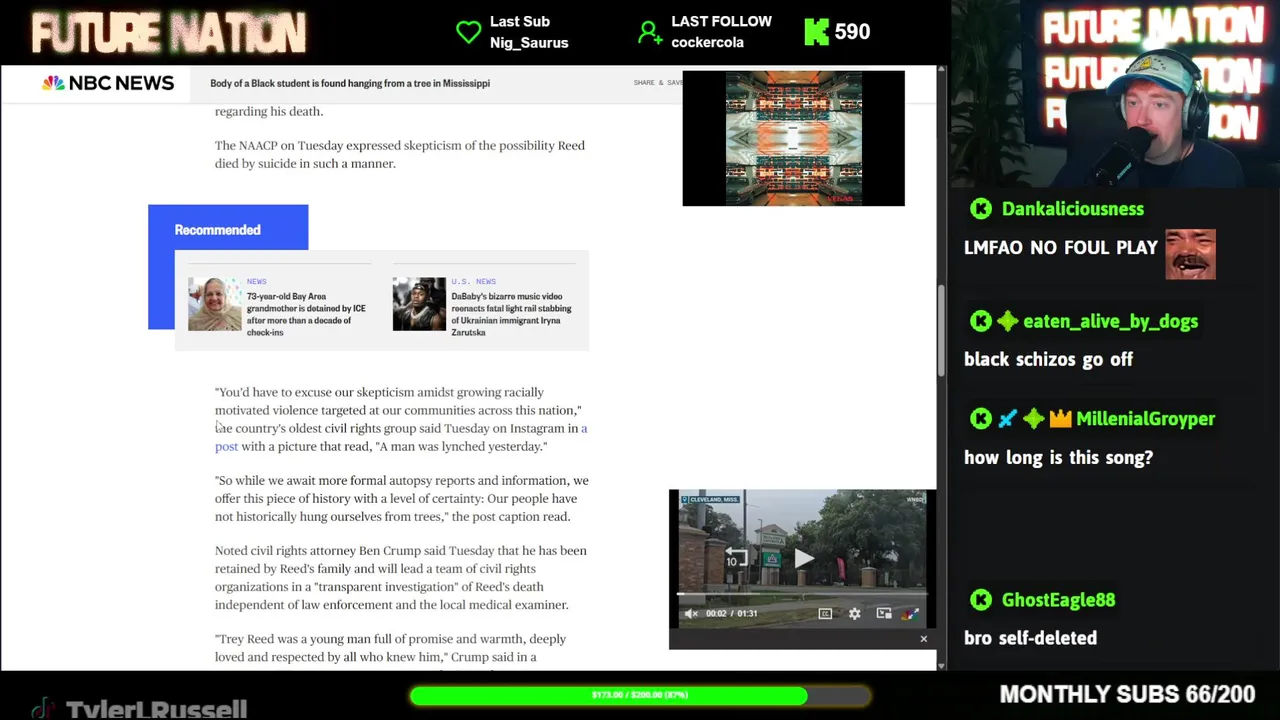Click the article headline in the top bar

pos(350,83)
